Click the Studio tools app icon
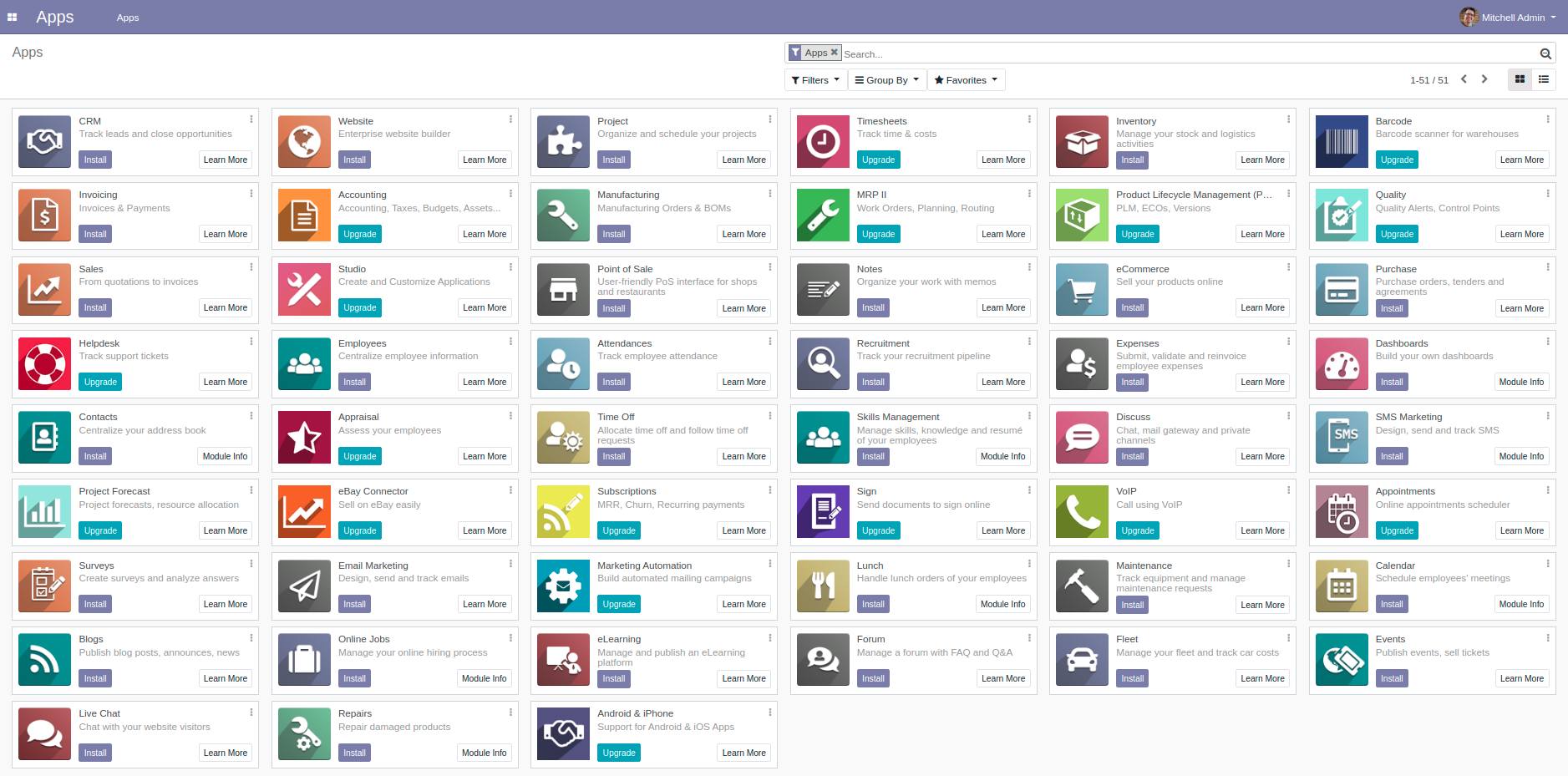Screen dimensions: 1568x776 pyautogui.click(x=303, y=290)
